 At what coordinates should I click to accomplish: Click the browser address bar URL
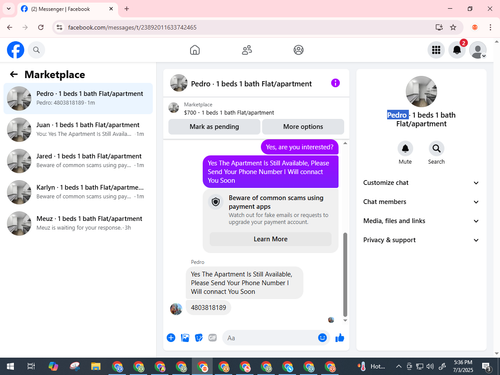click(x=132, y=27)
